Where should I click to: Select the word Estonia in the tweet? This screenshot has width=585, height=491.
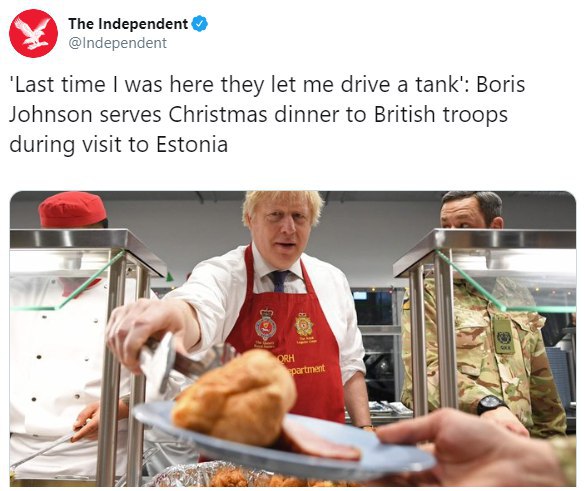tap(192, 144)
